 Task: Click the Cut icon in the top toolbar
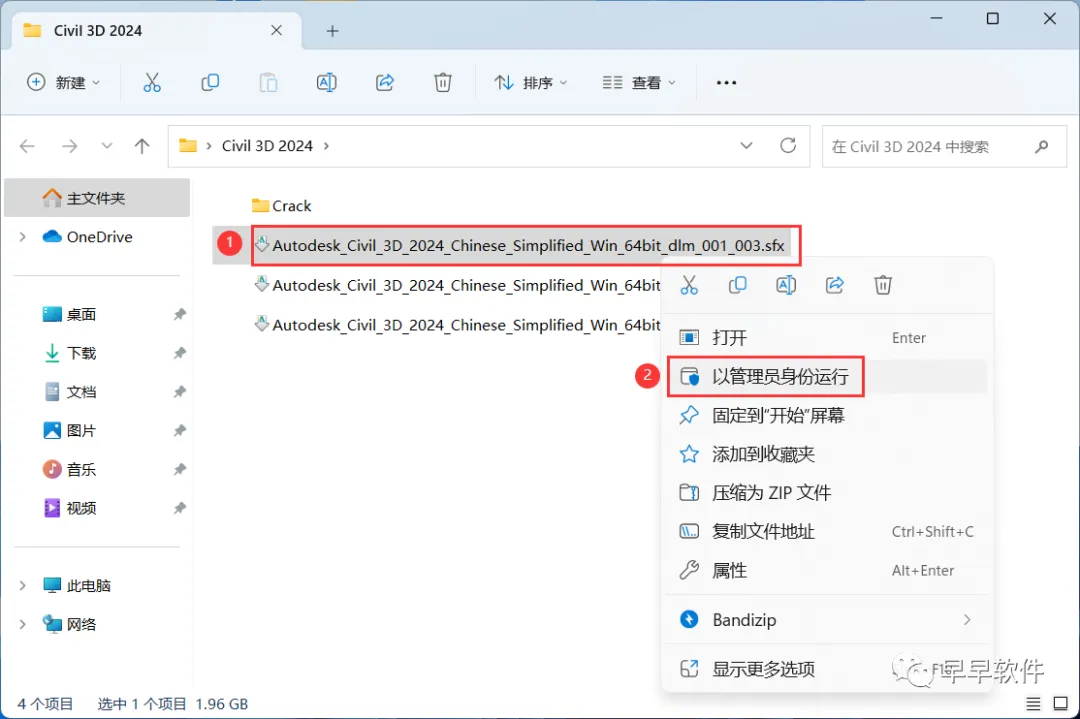click(x=152, y=83)
